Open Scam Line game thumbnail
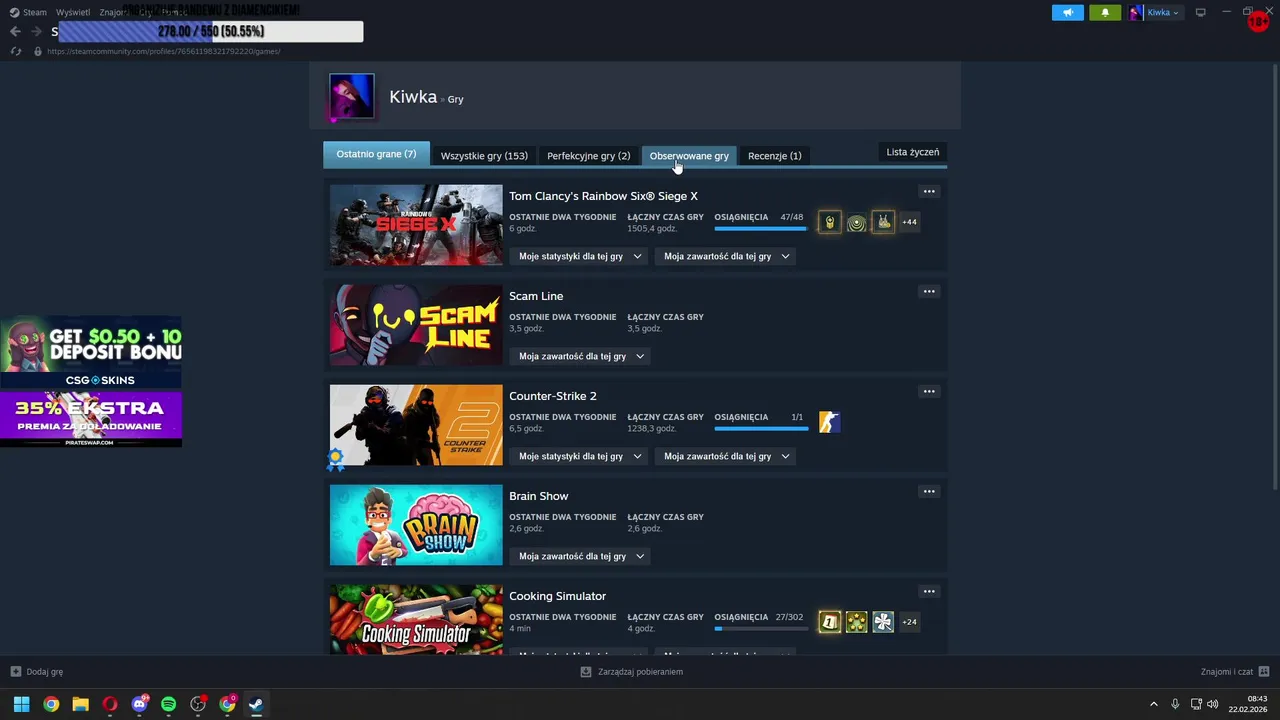The width and height of the screenshot is (1280, 720). (x=416, y=325)
